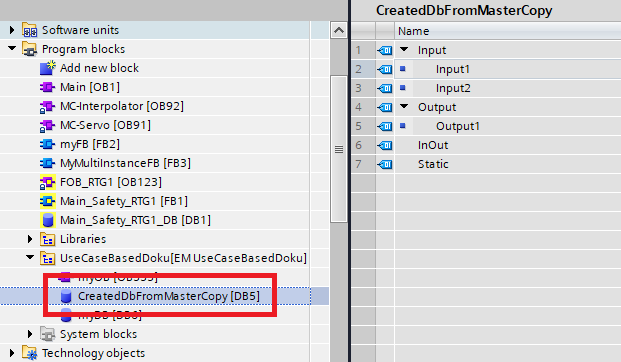Click the MyMultiInstanceFB [FB3] block icon
The image size is (621, 362).
pyautogui.click(x=47, y=163)
